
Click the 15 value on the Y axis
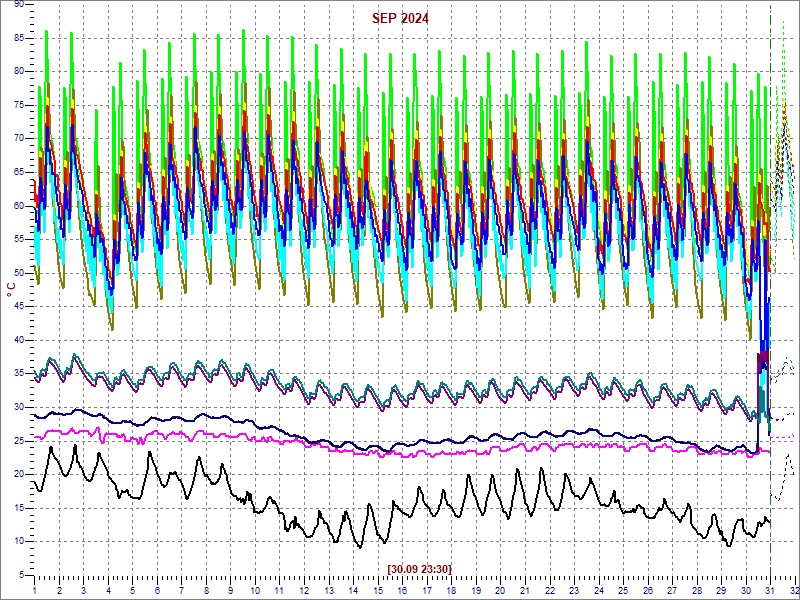pyautogui.click(x=19, y=508)
